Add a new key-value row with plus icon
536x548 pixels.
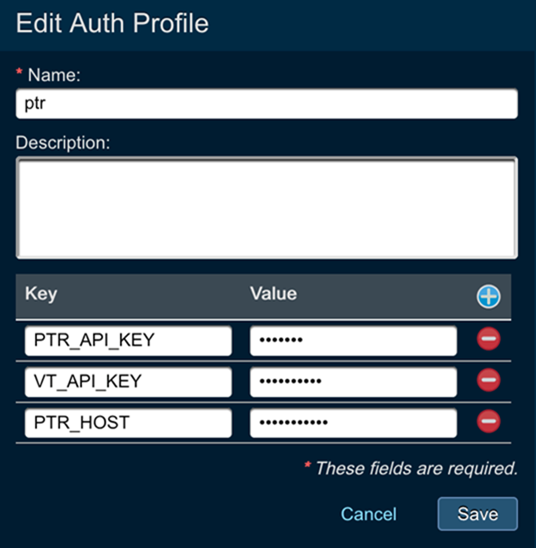pos(488,296)
